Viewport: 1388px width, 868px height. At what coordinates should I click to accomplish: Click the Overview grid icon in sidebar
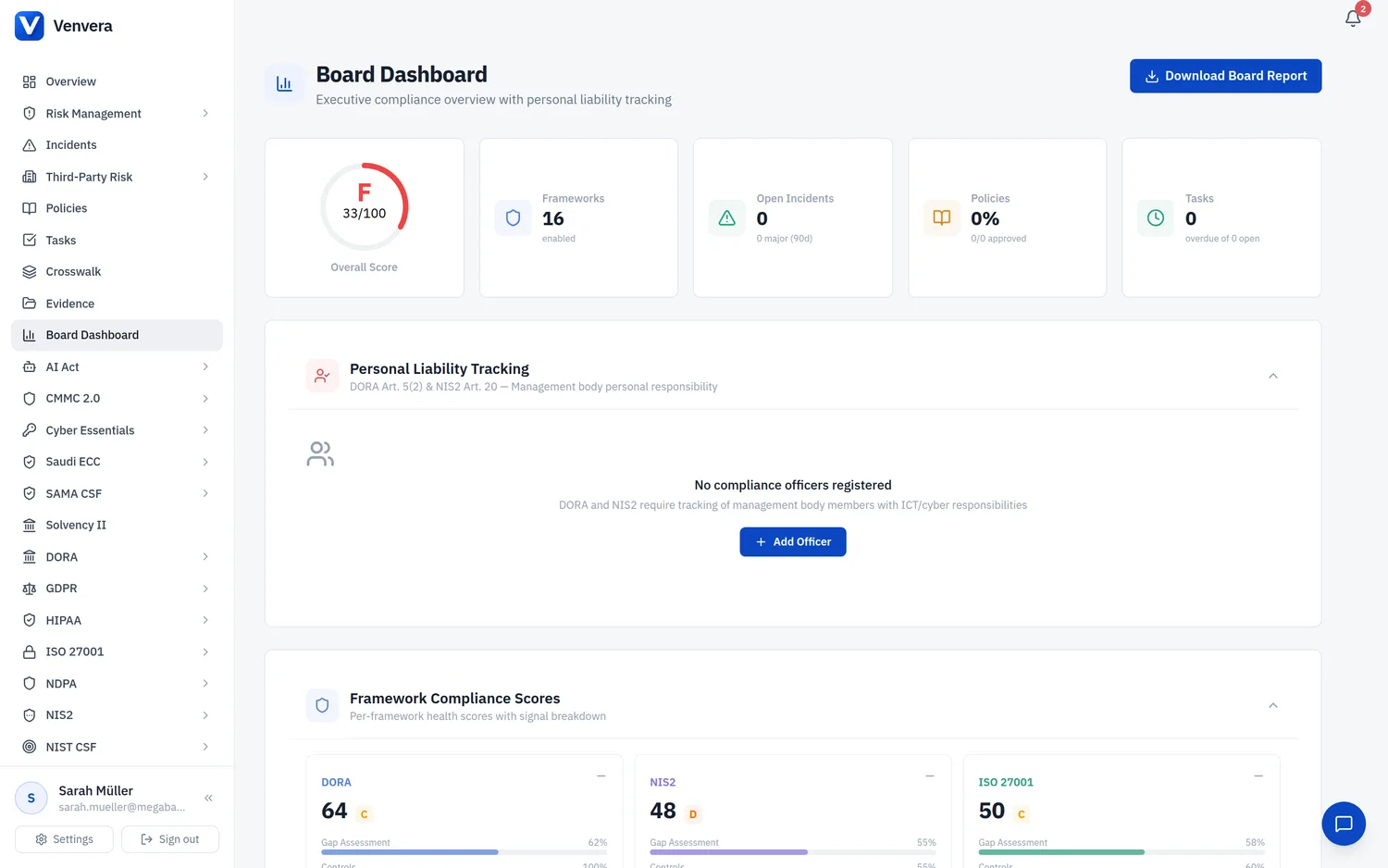[30, 81]
